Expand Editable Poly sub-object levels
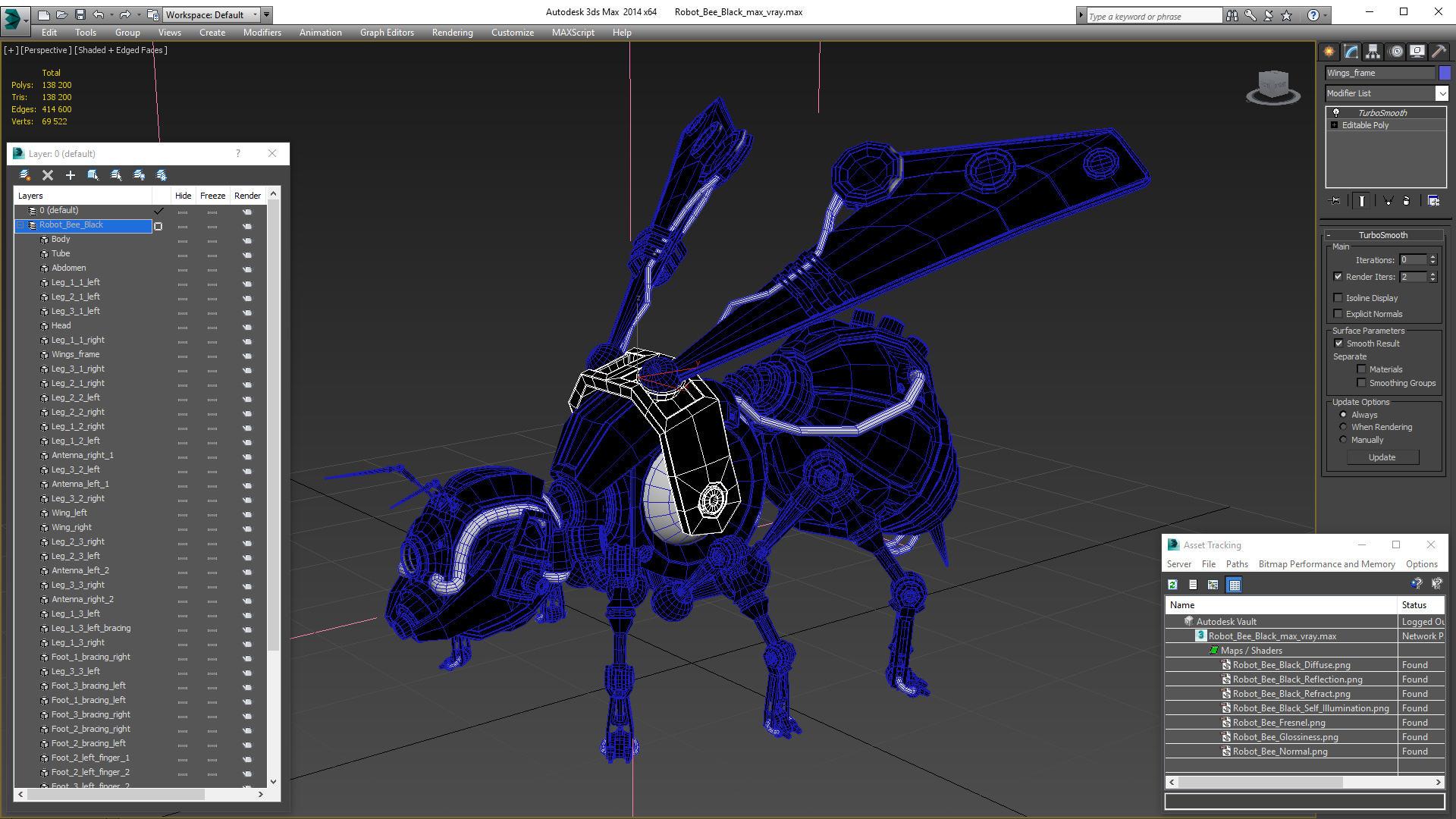 pyautogui.click(x=1335, y=125)
